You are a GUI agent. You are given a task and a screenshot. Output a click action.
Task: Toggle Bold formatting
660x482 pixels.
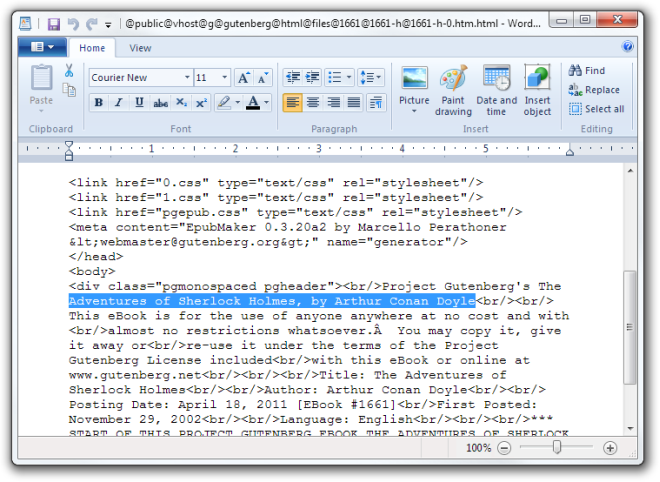pyautogui.click(x=99, y=102)
